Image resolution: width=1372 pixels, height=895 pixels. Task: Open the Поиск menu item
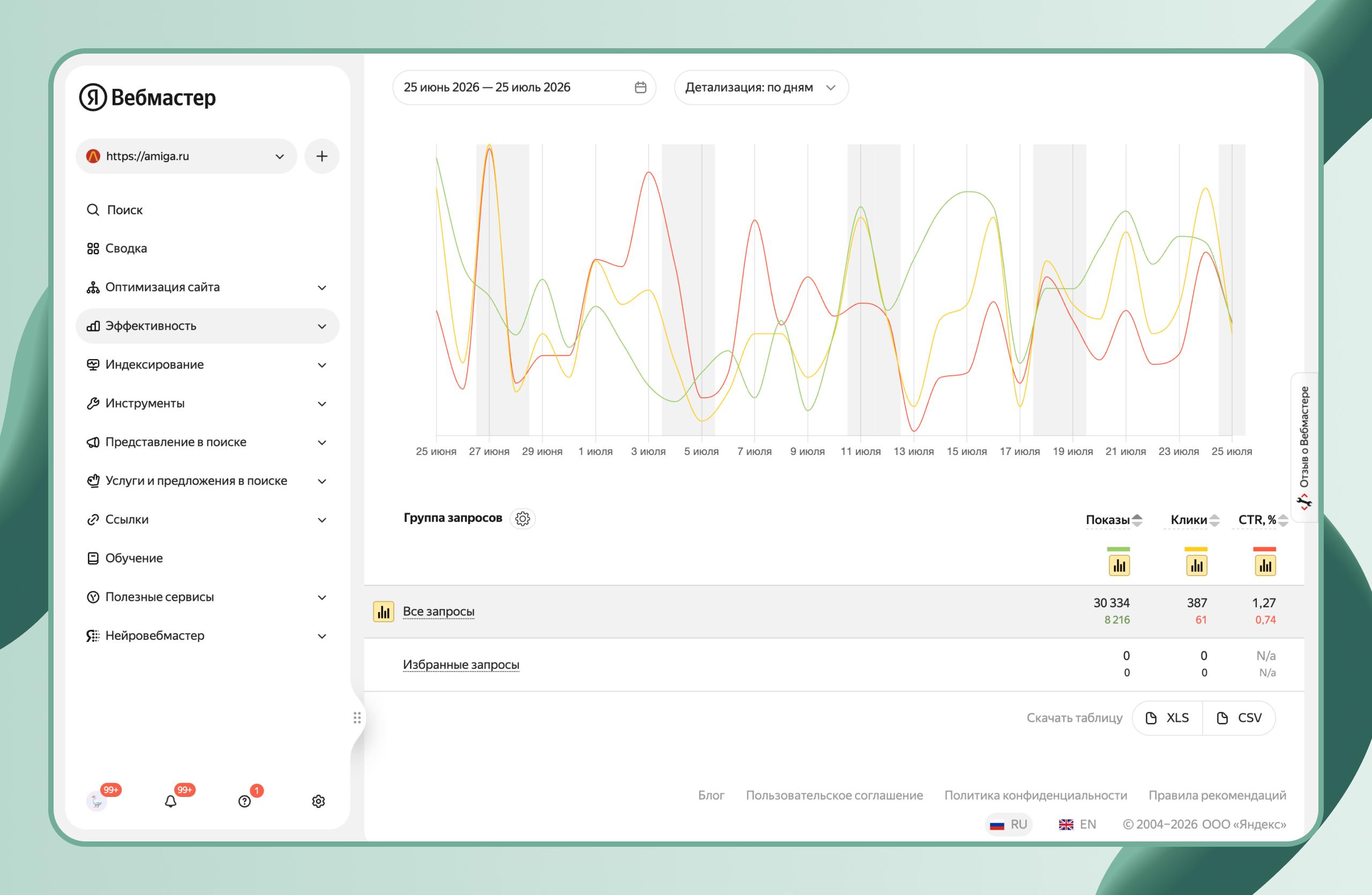click(207, 210)
